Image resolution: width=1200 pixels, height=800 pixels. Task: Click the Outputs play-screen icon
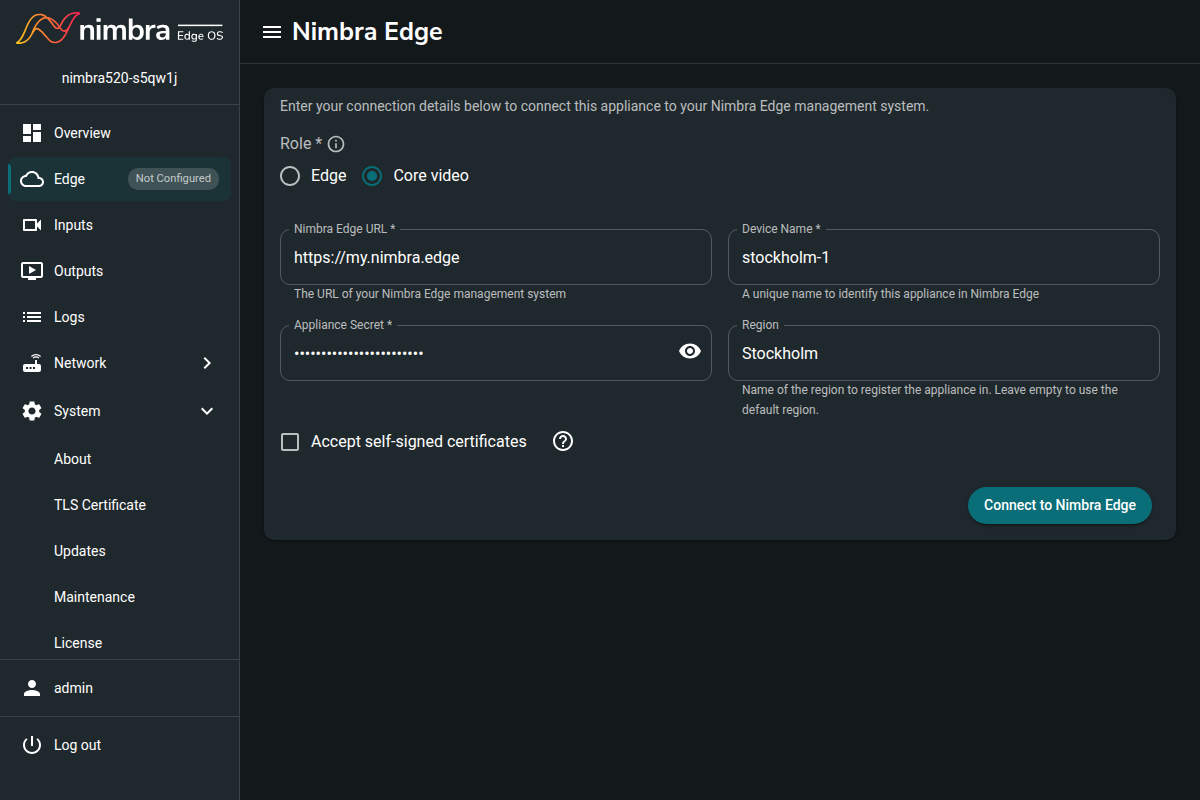(32, 271)
